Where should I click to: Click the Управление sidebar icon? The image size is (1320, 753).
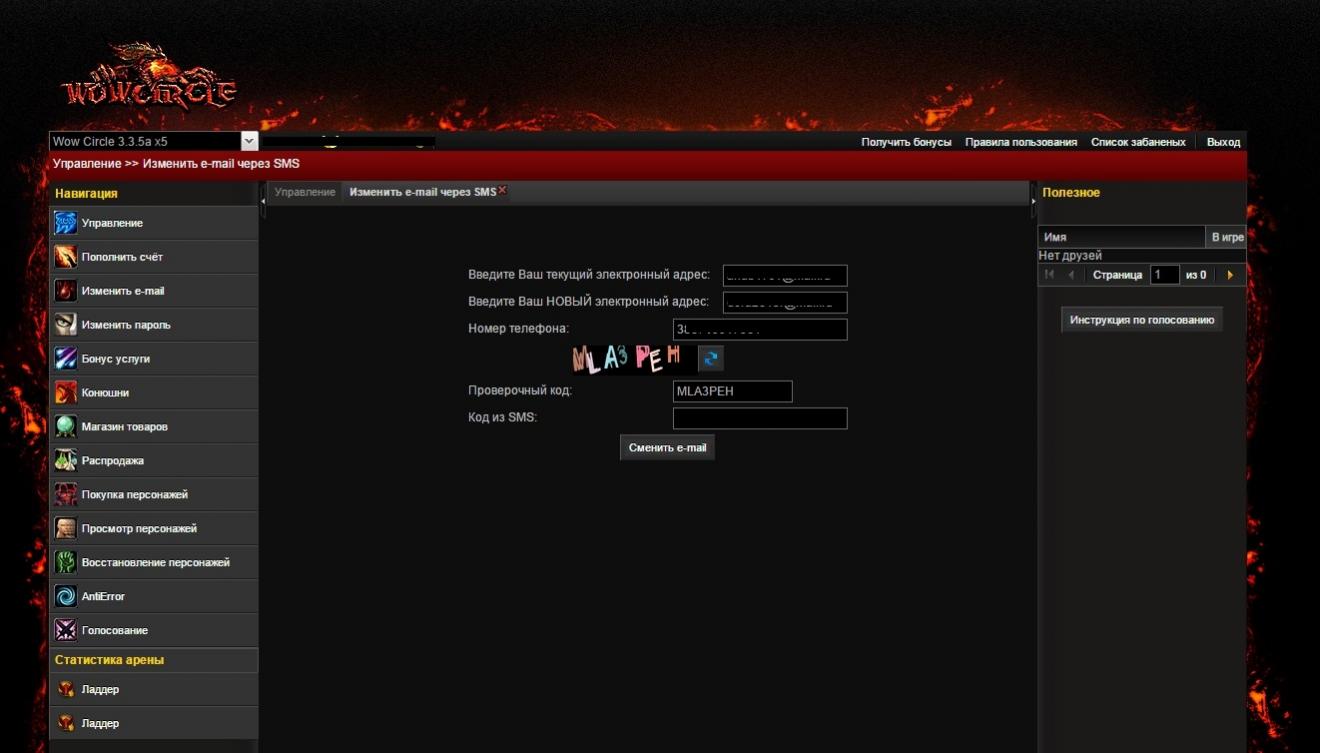click(x=65, y=223)
